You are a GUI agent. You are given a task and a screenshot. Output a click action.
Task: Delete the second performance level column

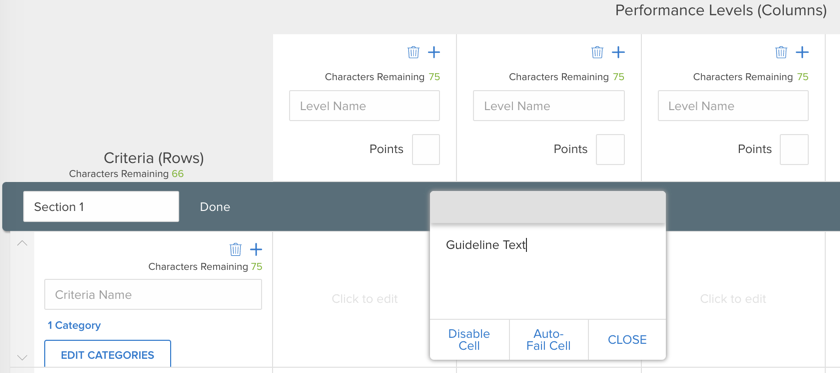point(597,52)
